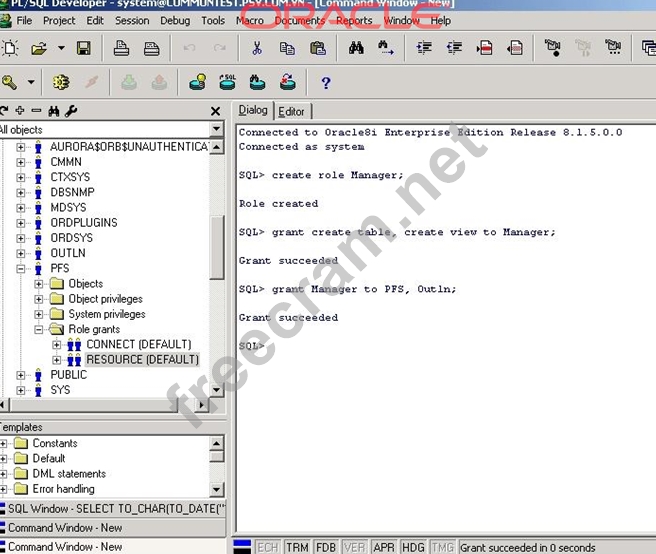
Task: Toggle the APR autoprint option
Action: 384,547
